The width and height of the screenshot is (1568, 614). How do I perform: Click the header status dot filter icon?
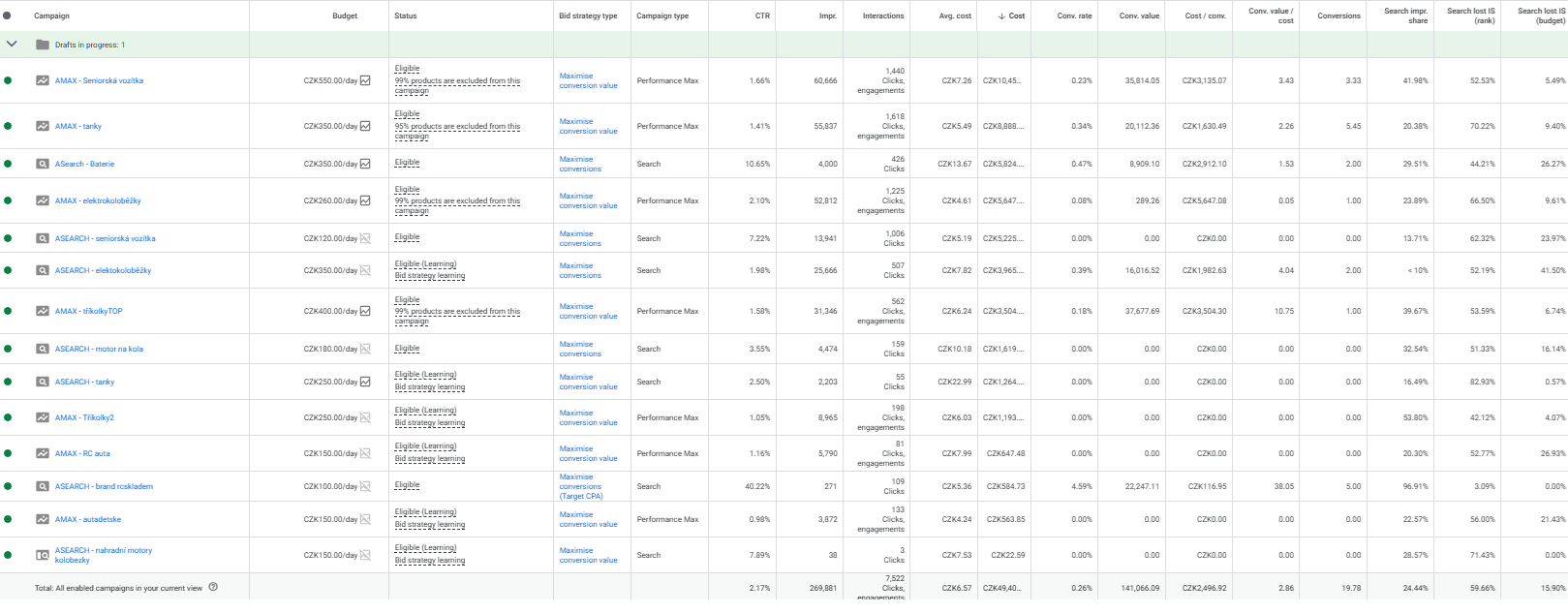7,15
